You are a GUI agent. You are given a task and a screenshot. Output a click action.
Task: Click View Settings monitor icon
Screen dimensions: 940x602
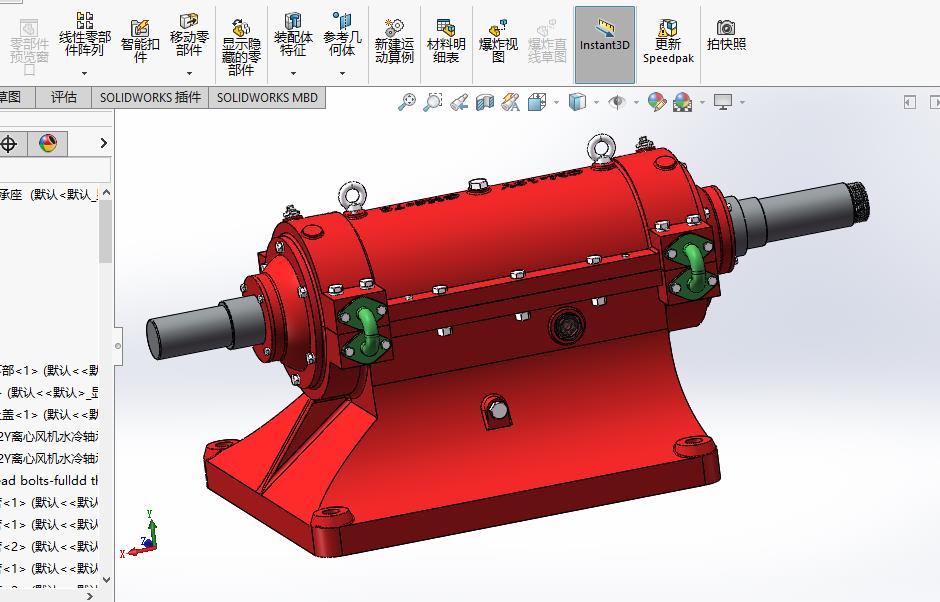point(723,102)
